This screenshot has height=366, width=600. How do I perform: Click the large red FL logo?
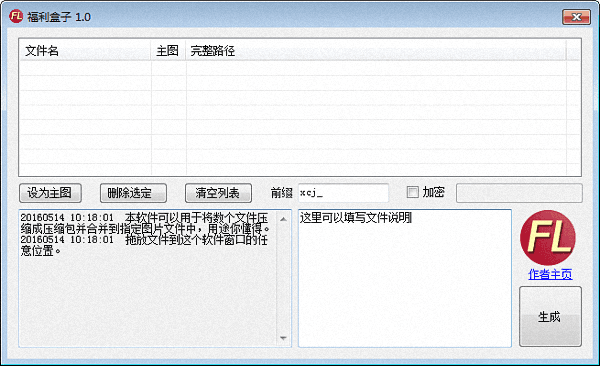coord(548,237)
